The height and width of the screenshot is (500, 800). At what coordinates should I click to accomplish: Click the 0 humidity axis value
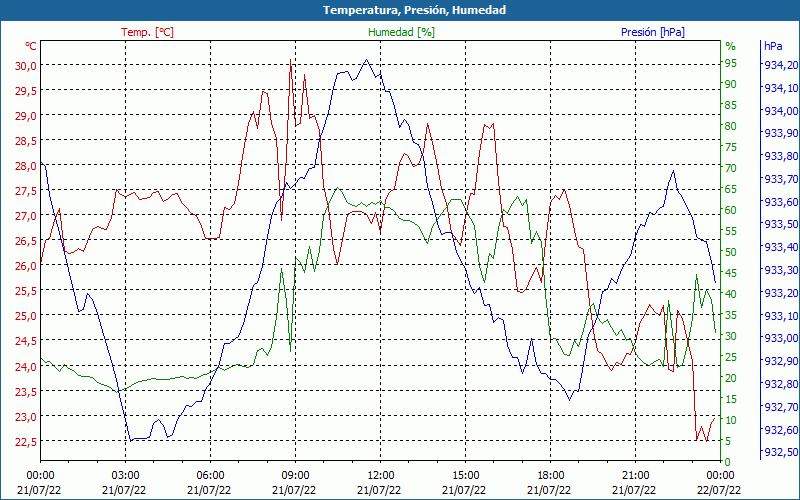[728, 462]
